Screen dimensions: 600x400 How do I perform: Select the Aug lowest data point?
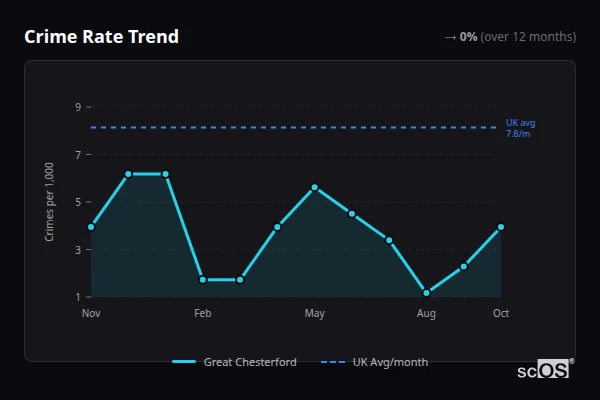point(426,293)
